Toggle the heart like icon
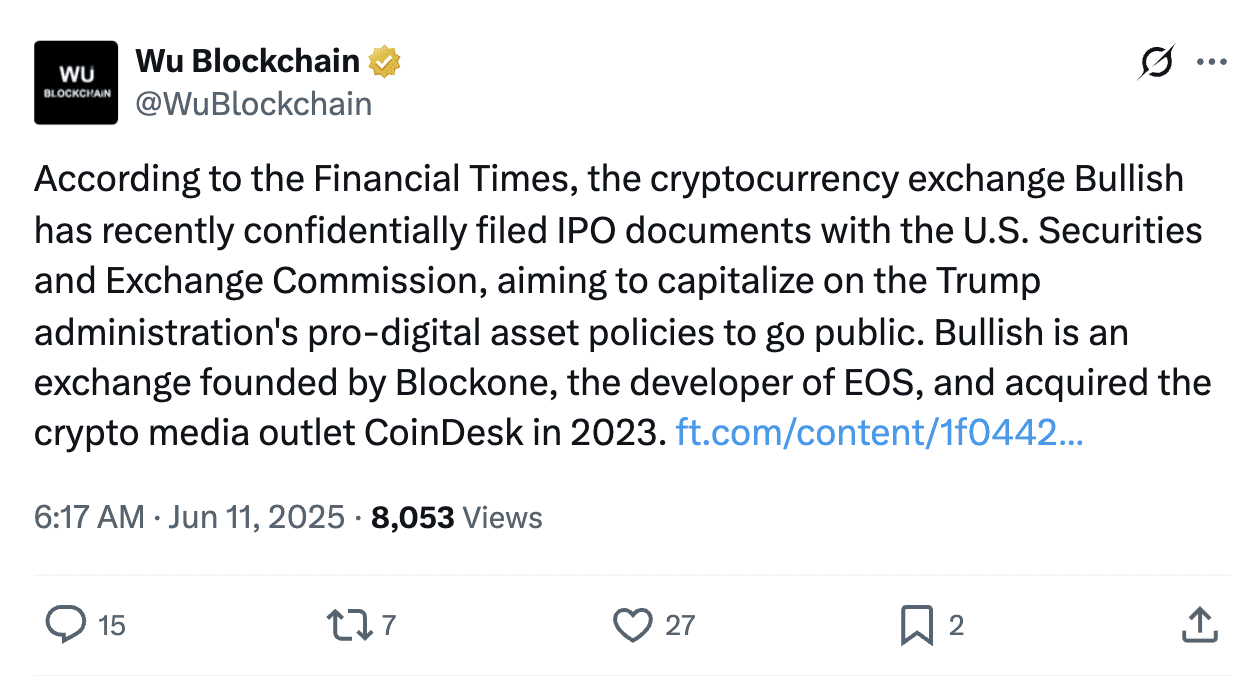Image resolution: width=1260 pixels, height=678 pixels. (x=633, y=626)
